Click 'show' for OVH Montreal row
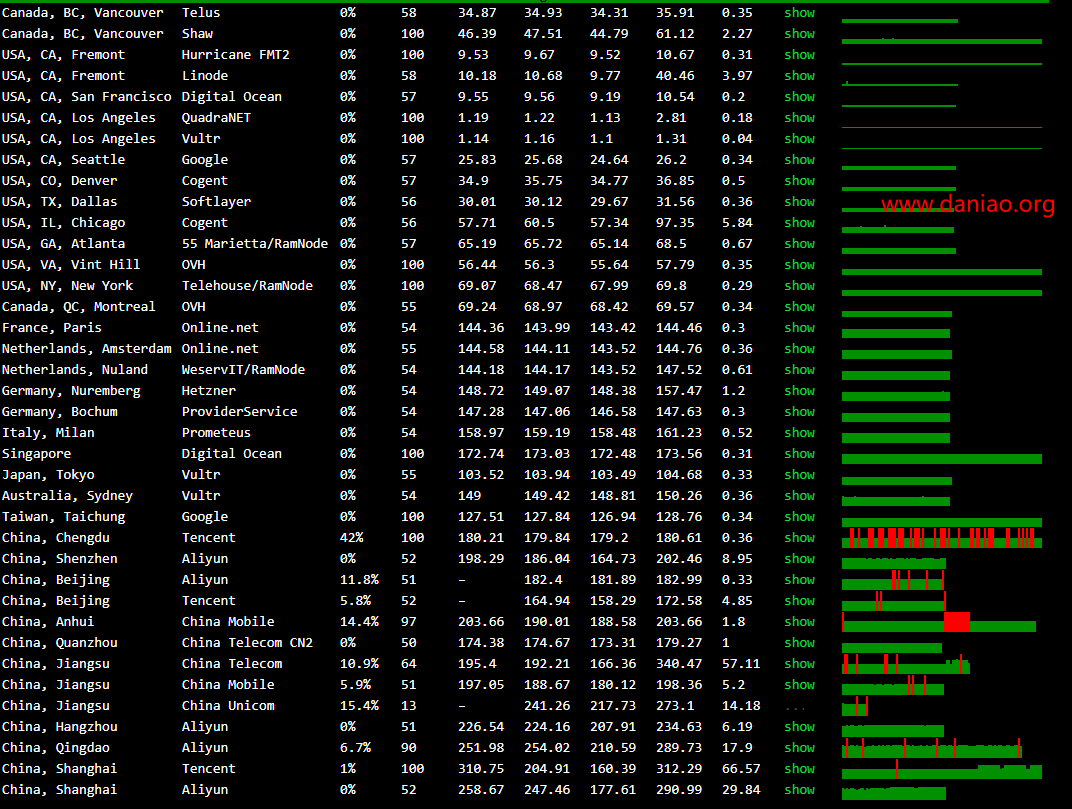Screen dimensions: 1072x809 pyautogui.click(x=799, y=306)
